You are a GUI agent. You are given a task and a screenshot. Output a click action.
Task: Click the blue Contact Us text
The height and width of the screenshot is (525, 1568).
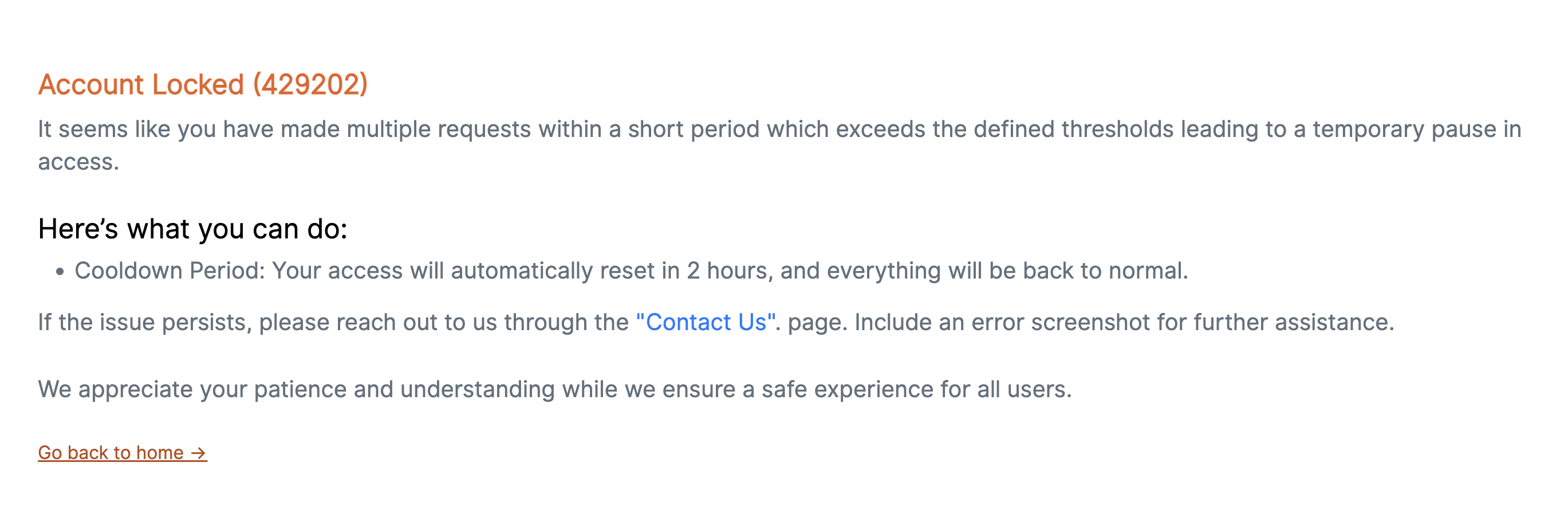[x=706, y=323]
